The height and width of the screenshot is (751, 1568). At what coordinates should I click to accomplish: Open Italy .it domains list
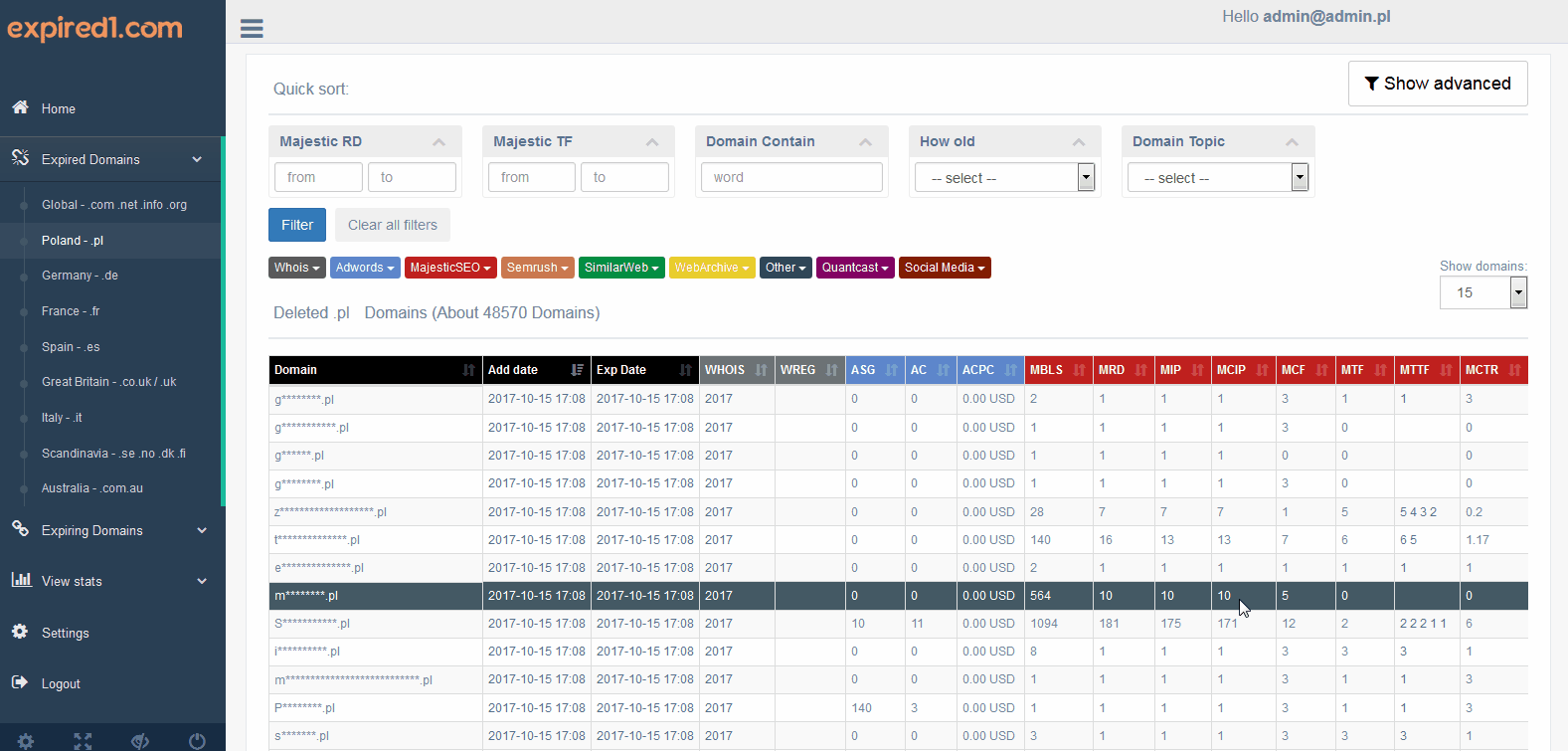pos(62,418)
